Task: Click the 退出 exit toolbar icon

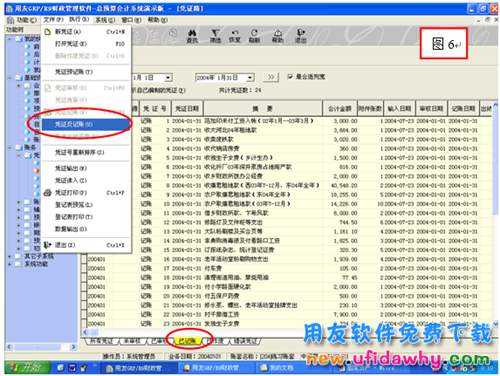Action: [301, 36]
